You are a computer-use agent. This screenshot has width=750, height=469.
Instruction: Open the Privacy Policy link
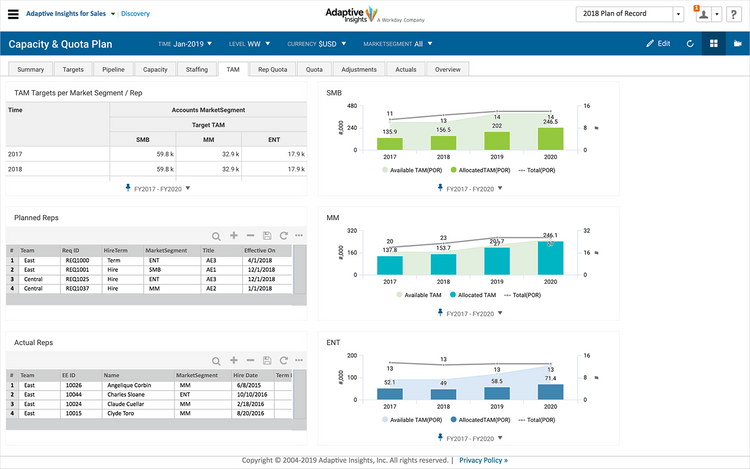point(484,460)
